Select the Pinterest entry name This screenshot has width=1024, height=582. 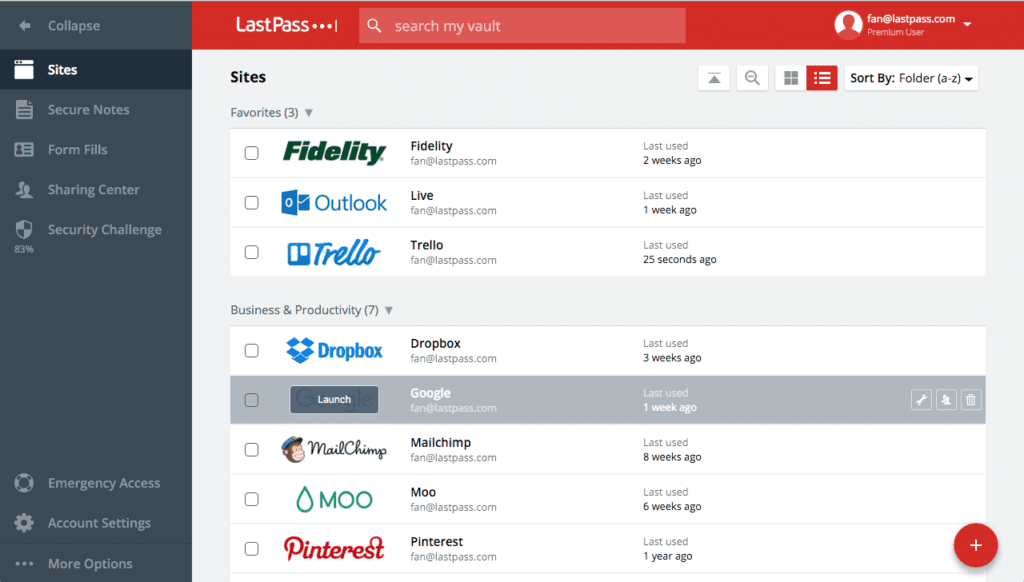(x=437, y=542)
